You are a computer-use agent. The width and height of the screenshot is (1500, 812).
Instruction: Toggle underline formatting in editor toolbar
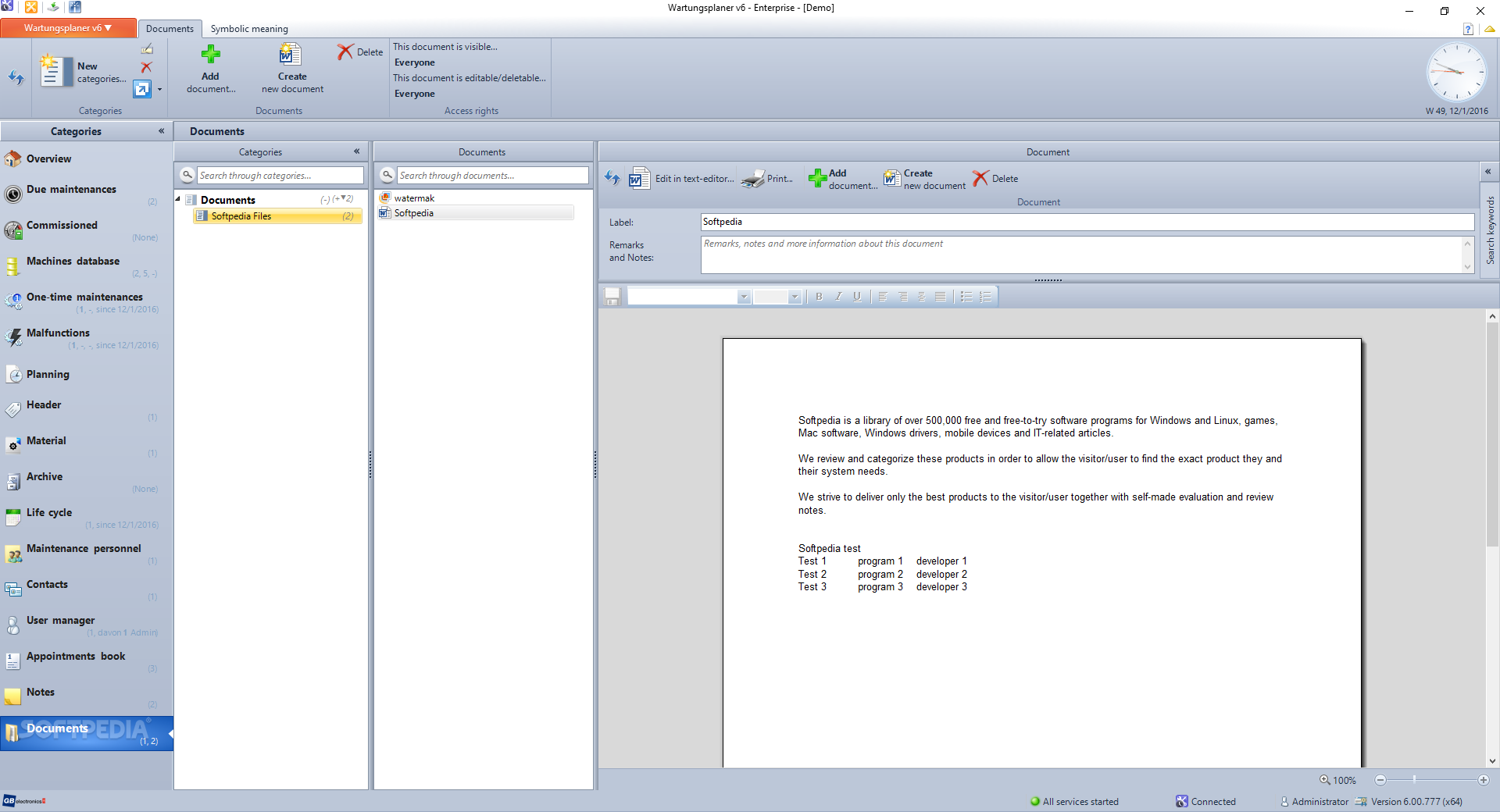[857, 297]
